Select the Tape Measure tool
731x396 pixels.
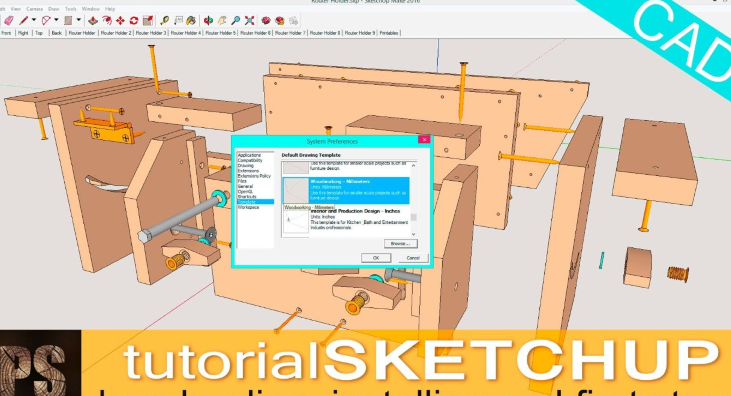pyautogui.click(x=165, y=21)
